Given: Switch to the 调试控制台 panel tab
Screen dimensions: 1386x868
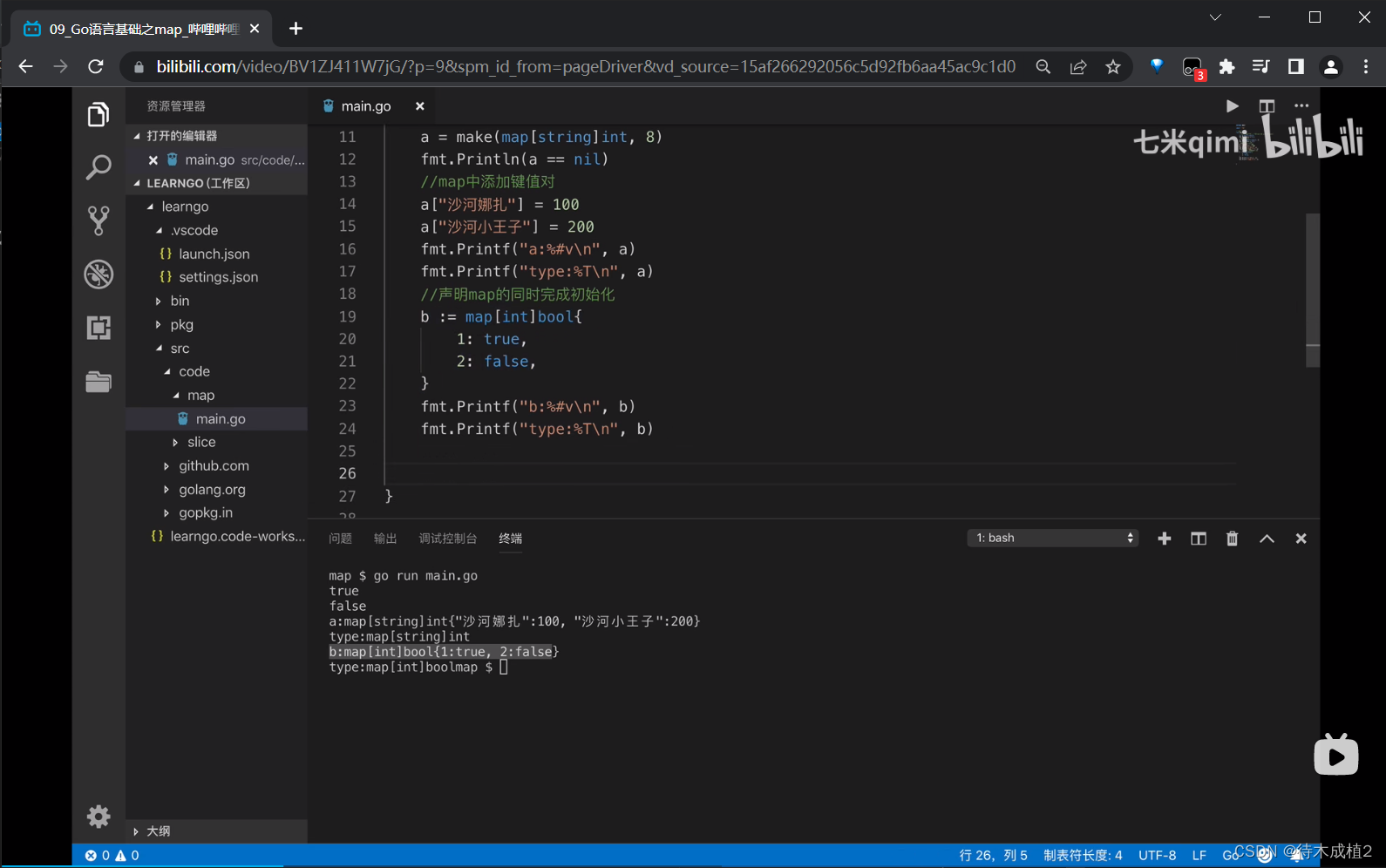Looking at the screenshot, I should tap(448, 539).
